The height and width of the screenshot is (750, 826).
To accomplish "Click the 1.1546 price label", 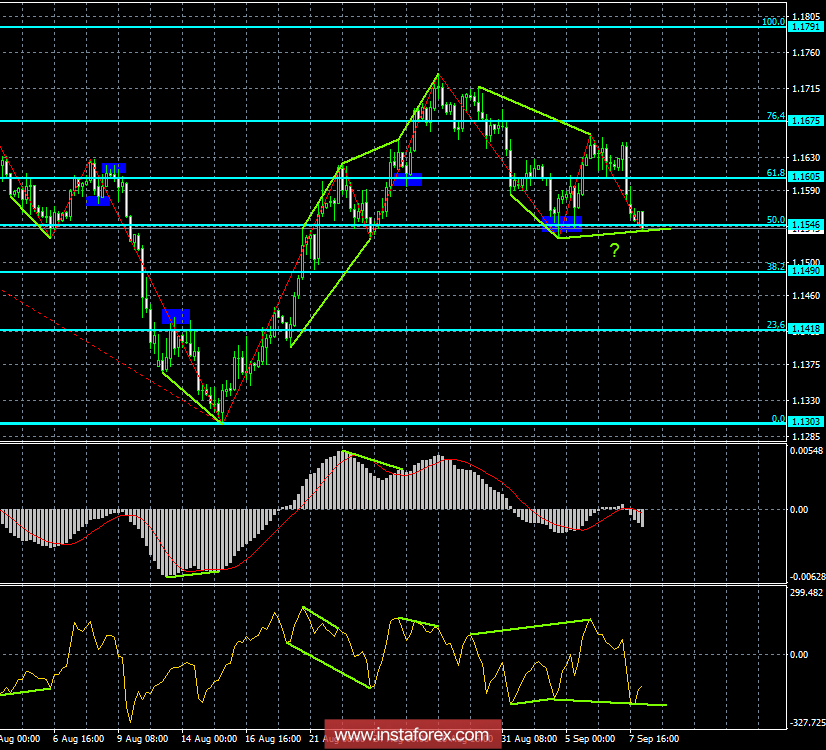I will point(805,226).
